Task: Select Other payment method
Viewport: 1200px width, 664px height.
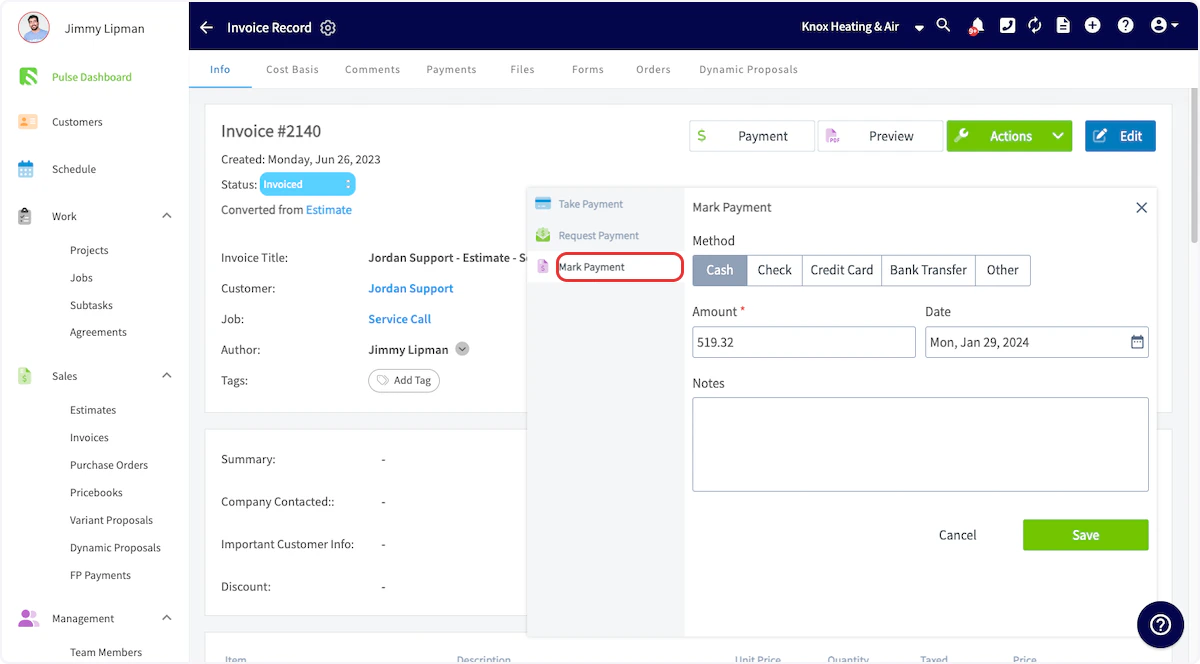Action: 1003,270
